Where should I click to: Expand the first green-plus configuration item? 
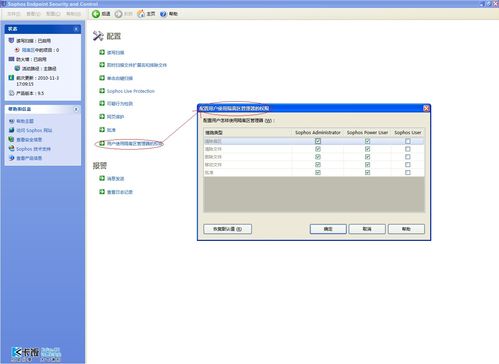click(x=102, y=52)
